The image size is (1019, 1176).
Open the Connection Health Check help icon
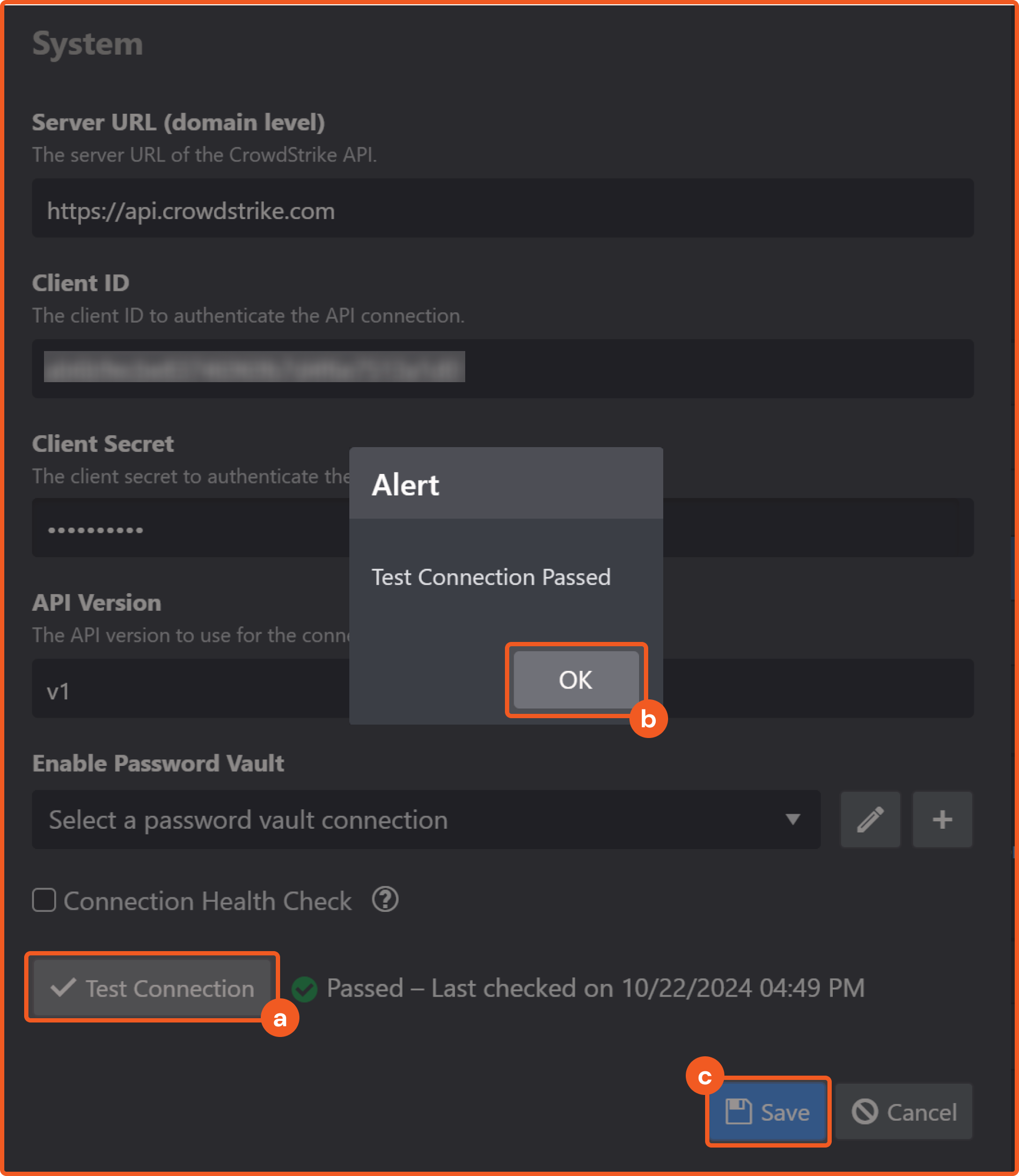(x=385, y=900)
